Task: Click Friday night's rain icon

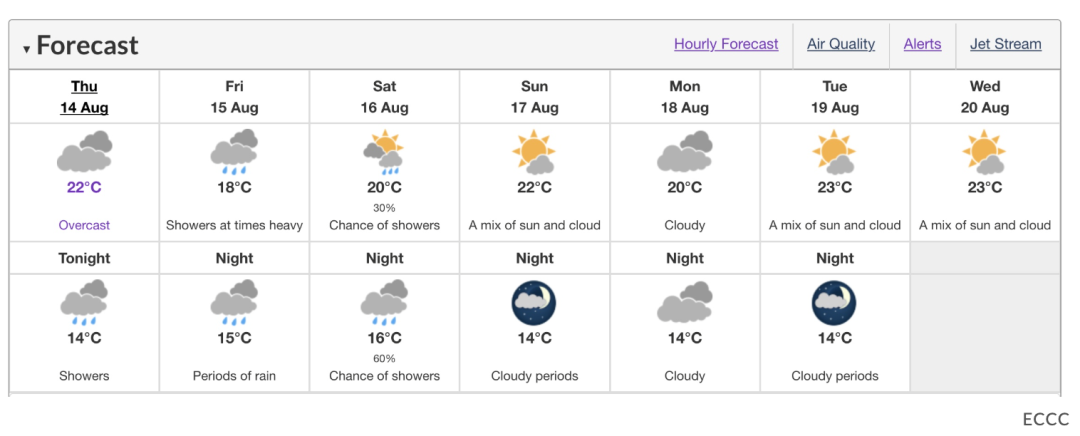Action: click(234, 302)
